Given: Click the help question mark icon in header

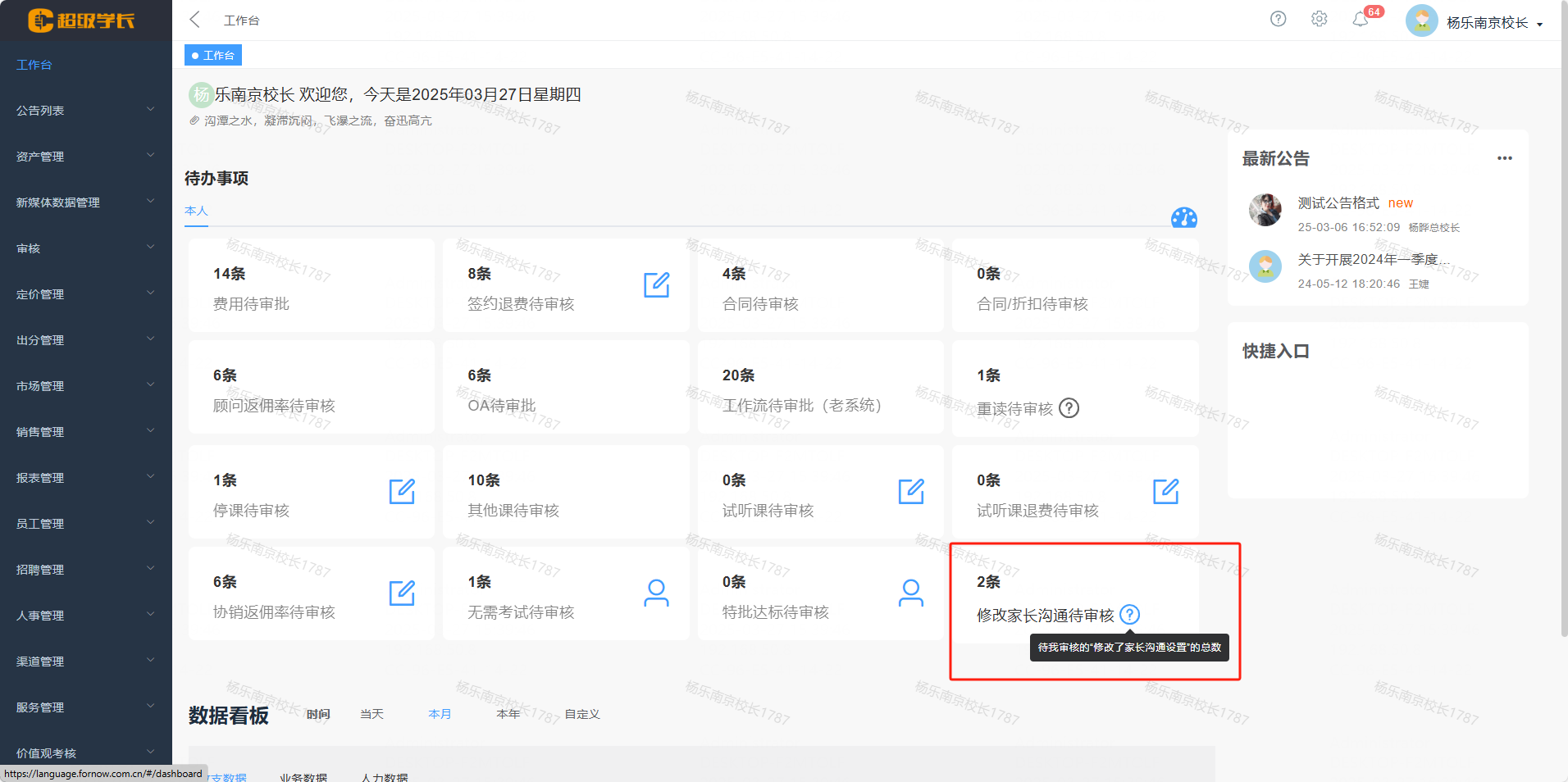Looking at the screenshot, I should (1278, 19).
